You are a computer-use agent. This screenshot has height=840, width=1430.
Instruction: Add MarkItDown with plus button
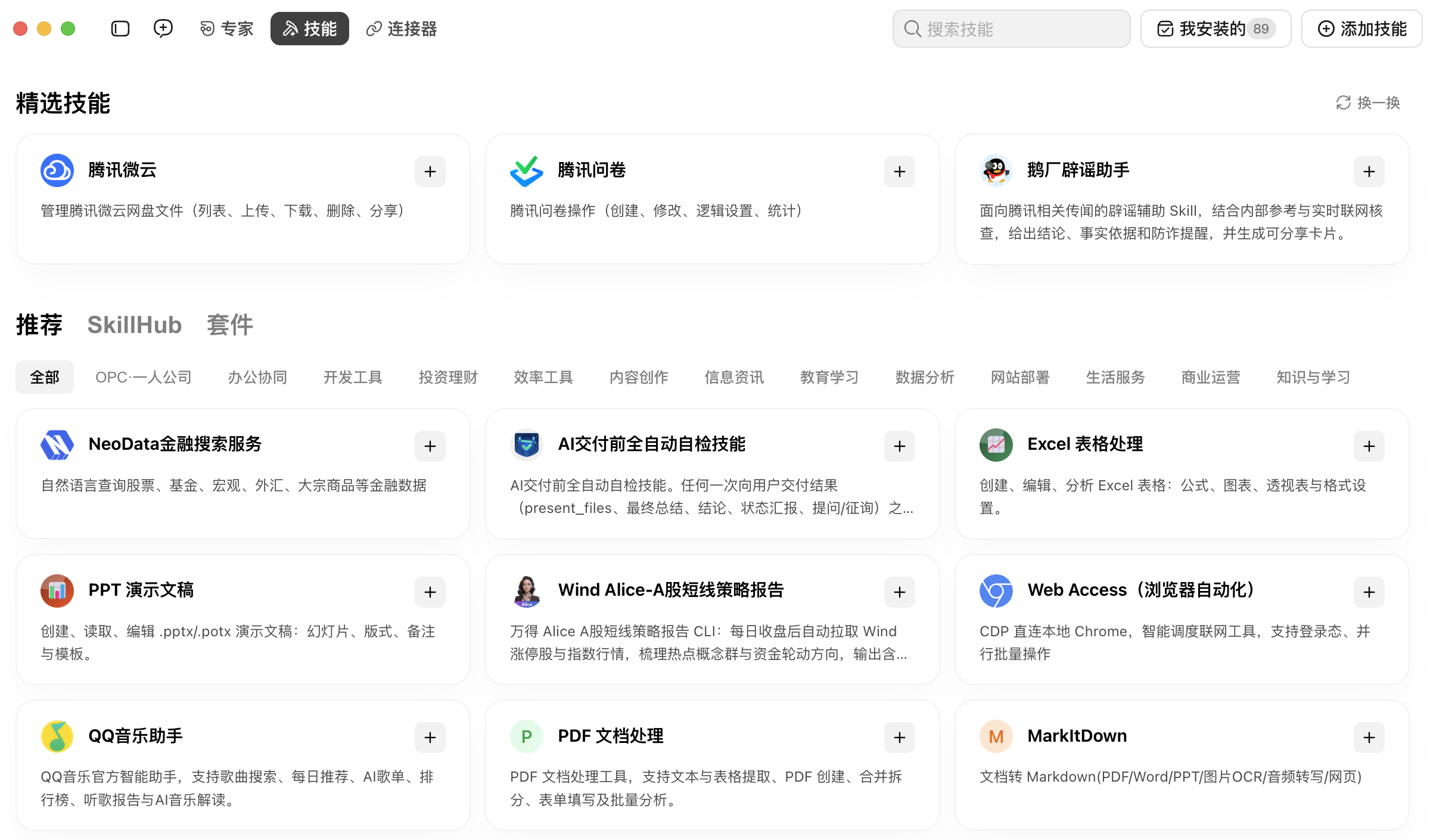1369,738
